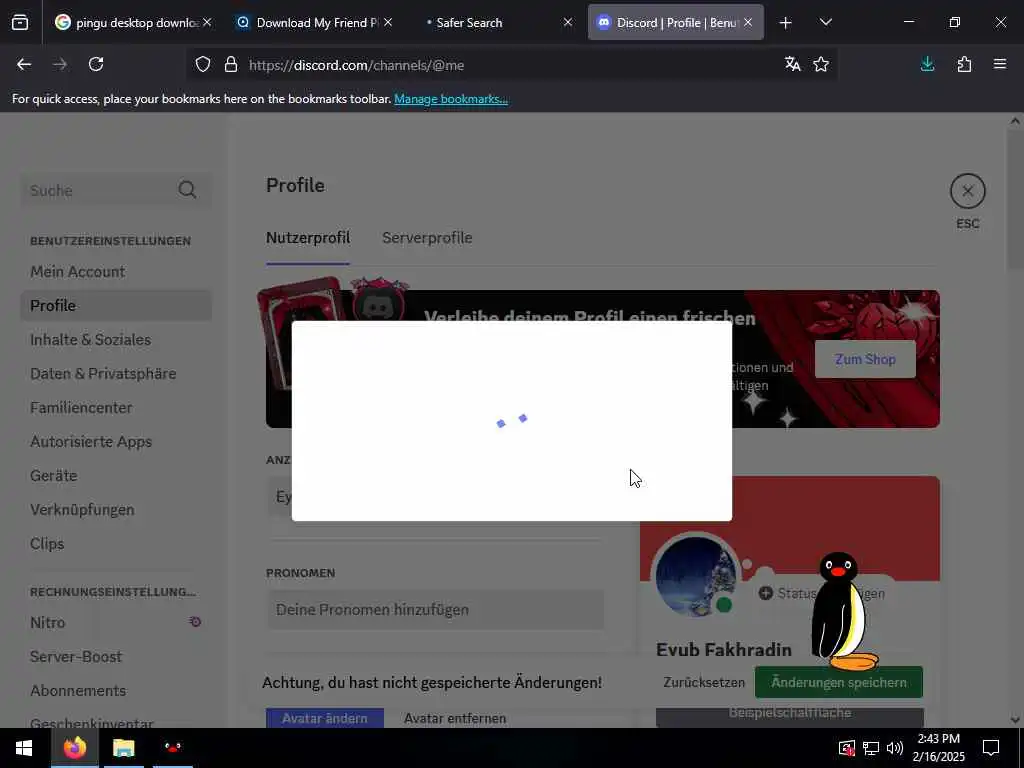The height and width of the screenshot is (768, 1024).
Task: Go back with the browser back arrow
Action: 24,64
